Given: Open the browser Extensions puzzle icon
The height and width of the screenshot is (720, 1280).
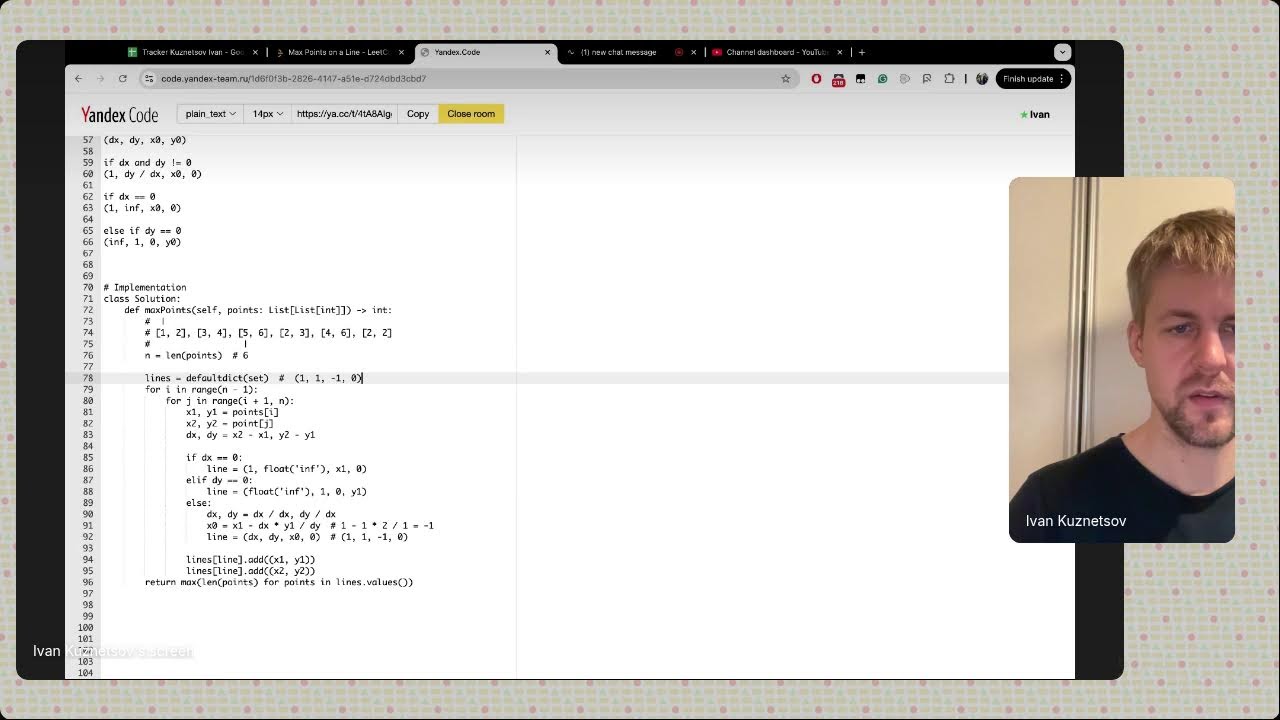Looking at the screenshot, I should point(949,78).
